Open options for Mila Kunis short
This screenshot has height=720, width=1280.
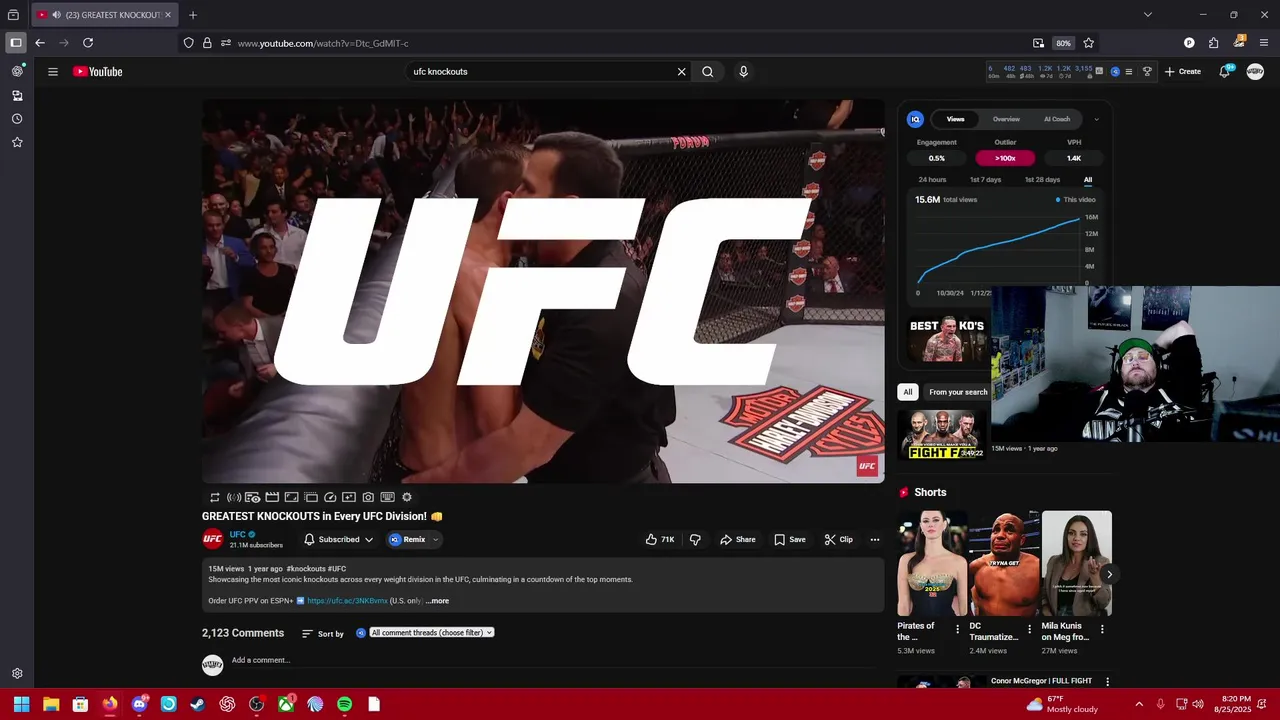[x=1102, y=630]
